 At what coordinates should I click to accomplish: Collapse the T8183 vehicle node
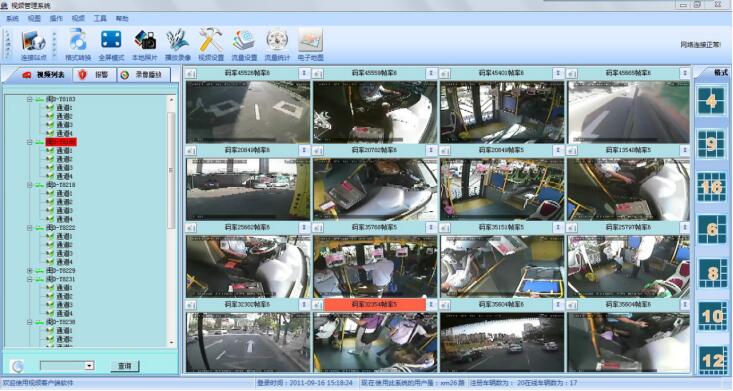pyautogui.click(x=29, y=99)
